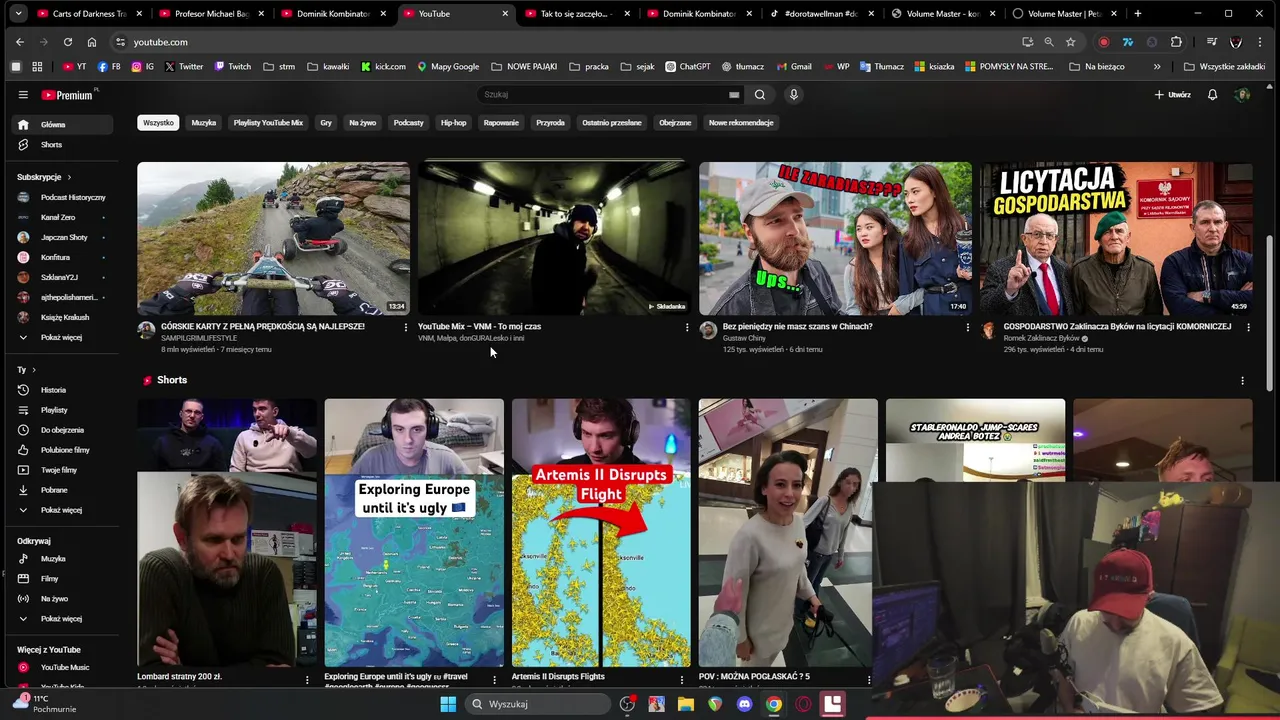Click the YouTube search input field
The image size is (1280, 720).
[x=605, y=95]
